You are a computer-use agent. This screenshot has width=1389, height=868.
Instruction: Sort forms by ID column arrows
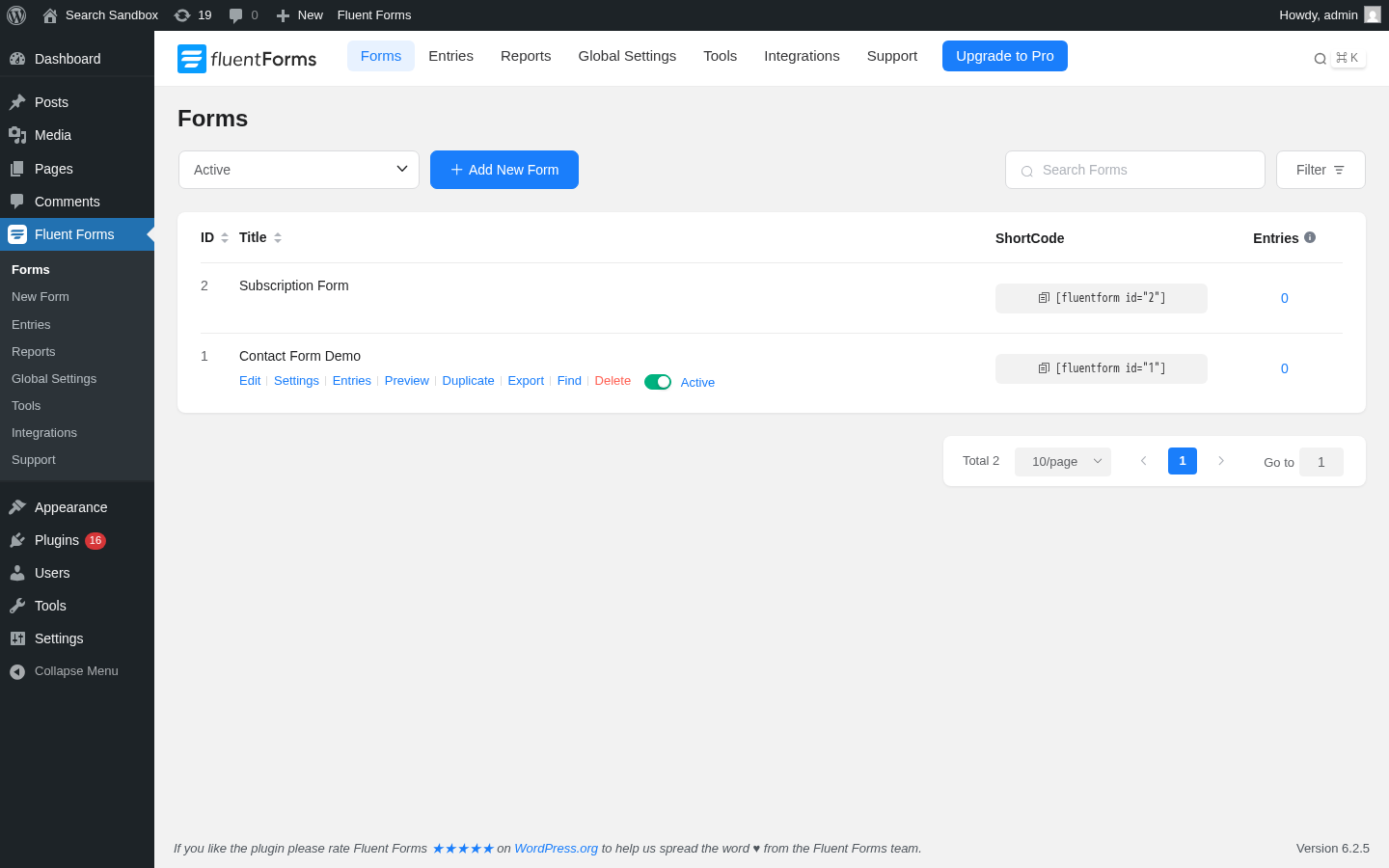(225, 237)
